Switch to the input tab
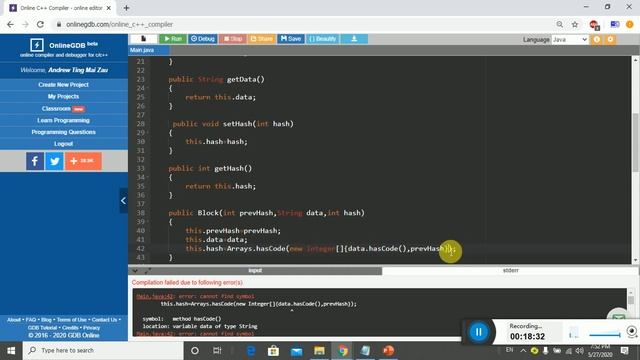This screenshot has width=640, height=360. coord(255,271)
